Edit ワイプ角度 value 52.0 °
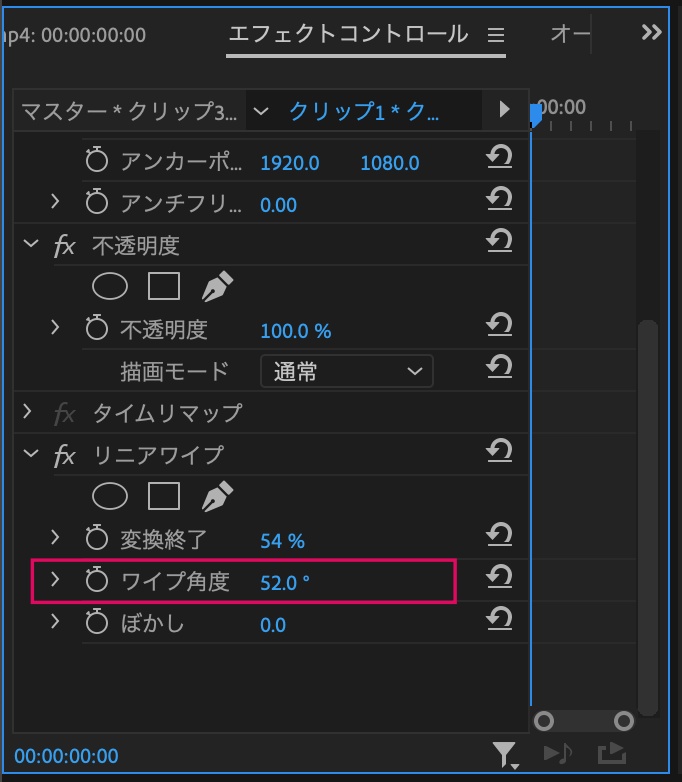 coord(285,583)
